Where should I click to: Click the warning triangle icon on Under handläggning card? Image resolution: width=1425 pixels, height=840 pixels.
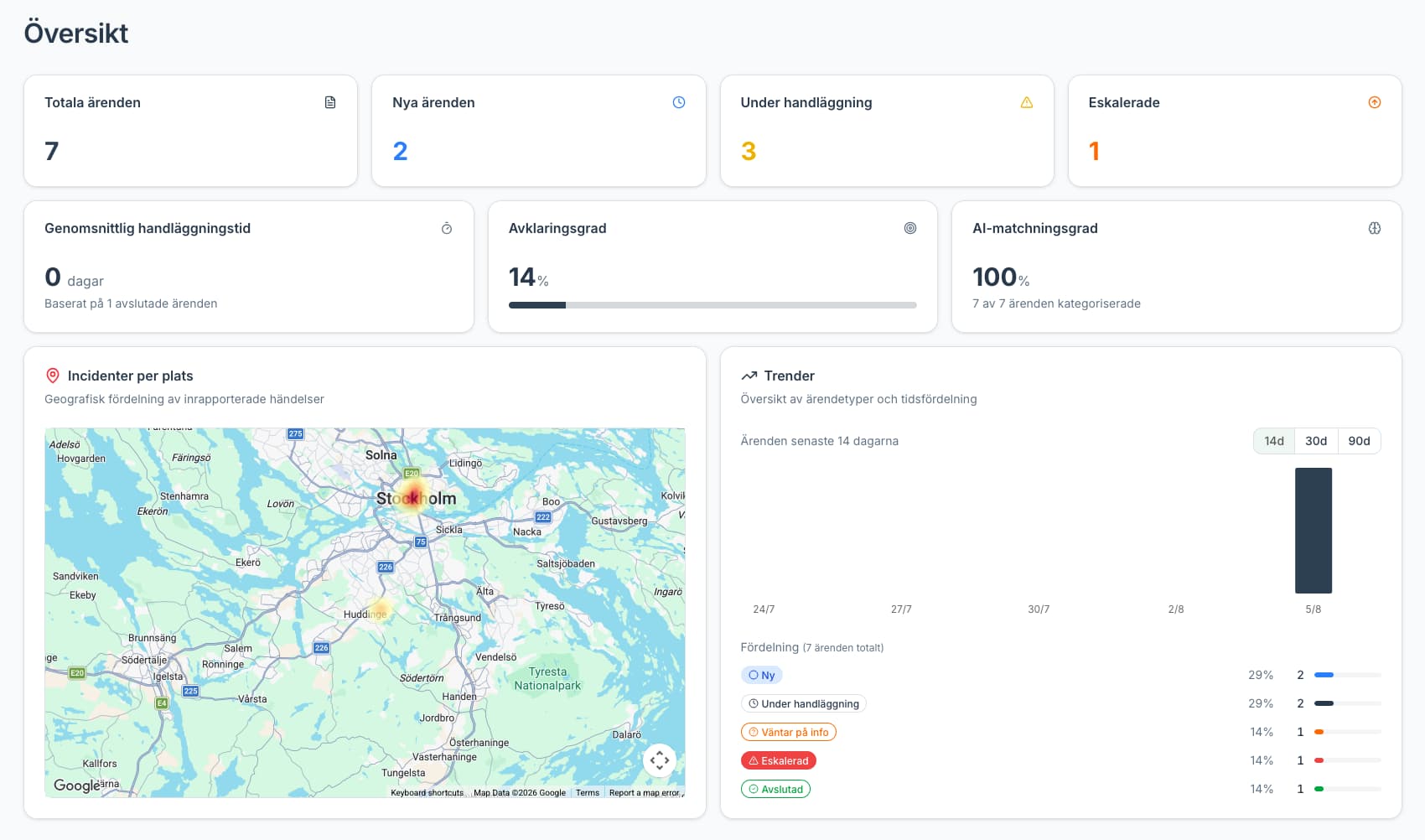pyautogui.click(x=1027, y=102)
